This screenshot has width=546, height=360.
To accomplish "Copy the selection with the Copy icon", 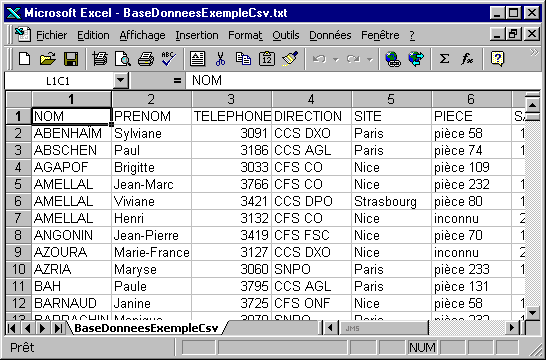I will pyautogui.click(x=243, y=58).
